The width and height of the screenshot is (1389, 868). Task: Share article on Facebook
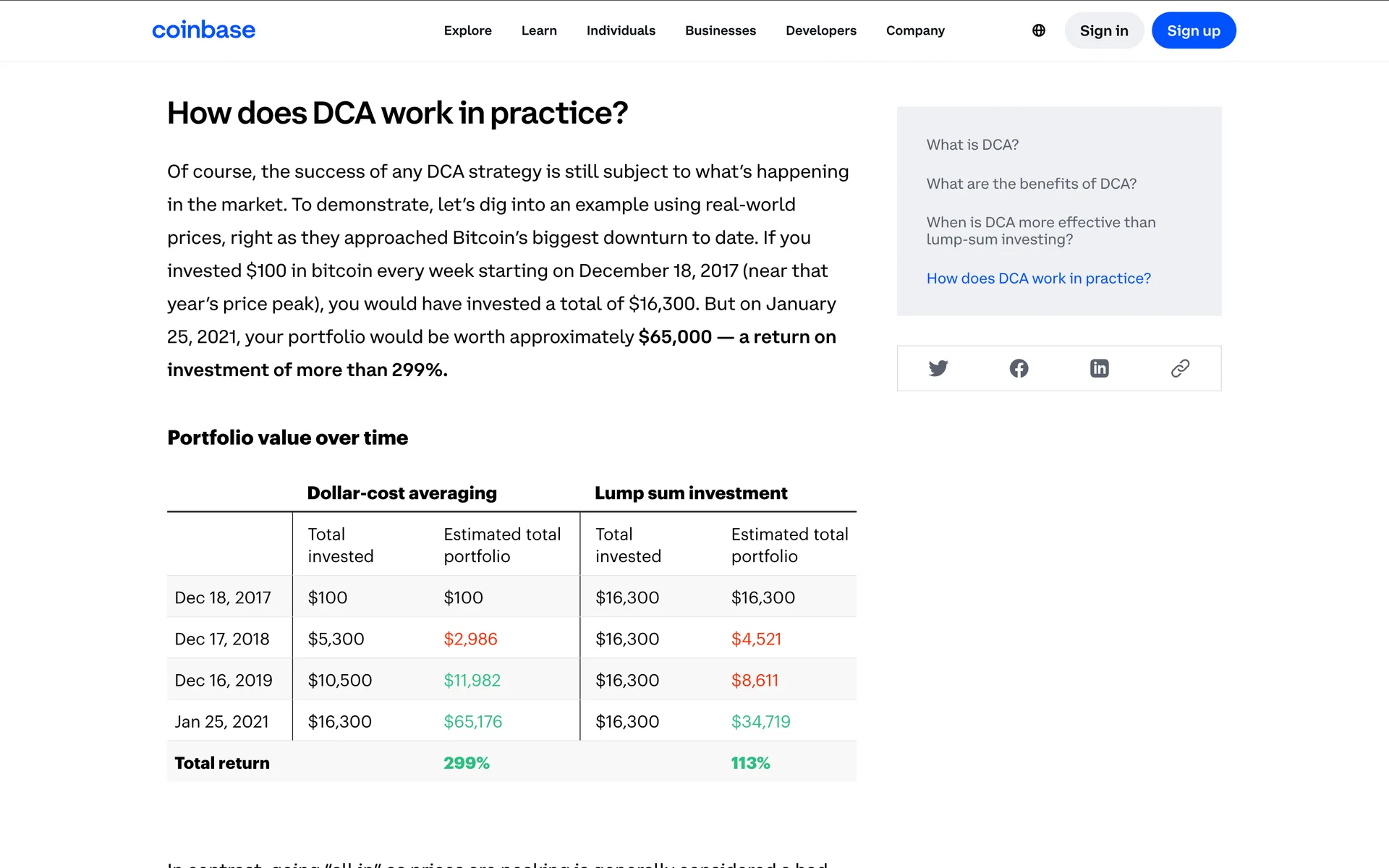point(1019,368)
